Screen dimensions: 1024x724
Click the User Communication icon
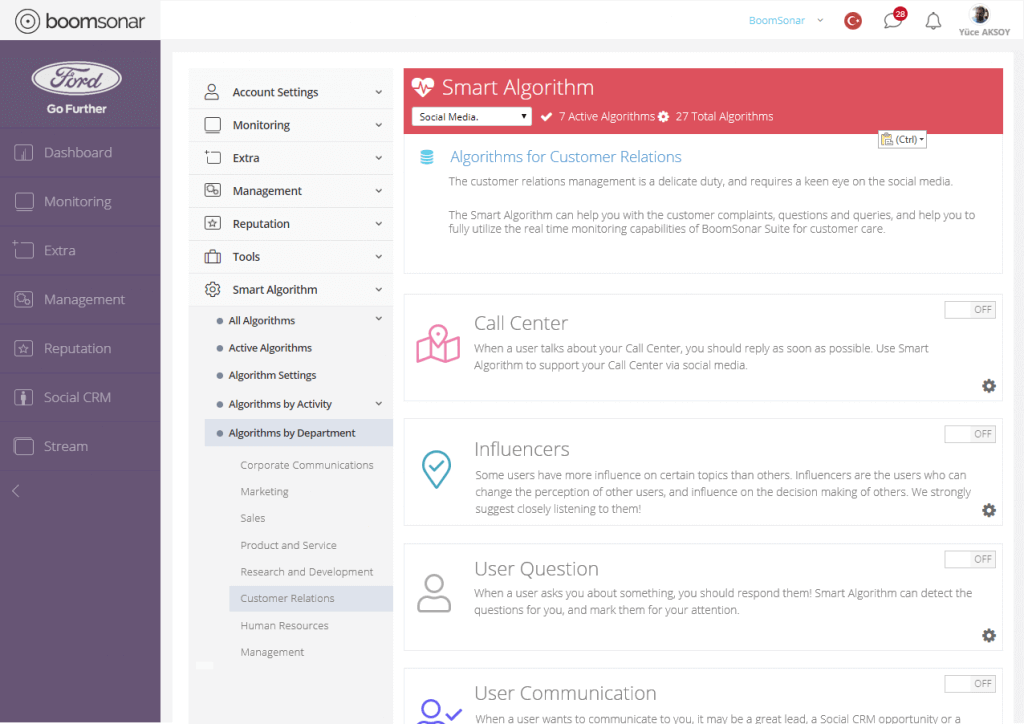(439, 712)
